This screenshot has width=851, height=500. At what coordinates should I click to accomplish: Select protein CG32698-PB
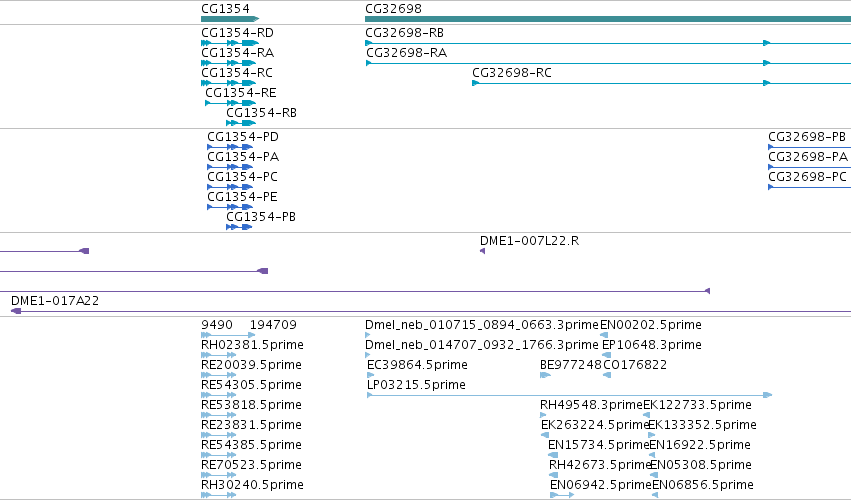(x=807, y=137)
